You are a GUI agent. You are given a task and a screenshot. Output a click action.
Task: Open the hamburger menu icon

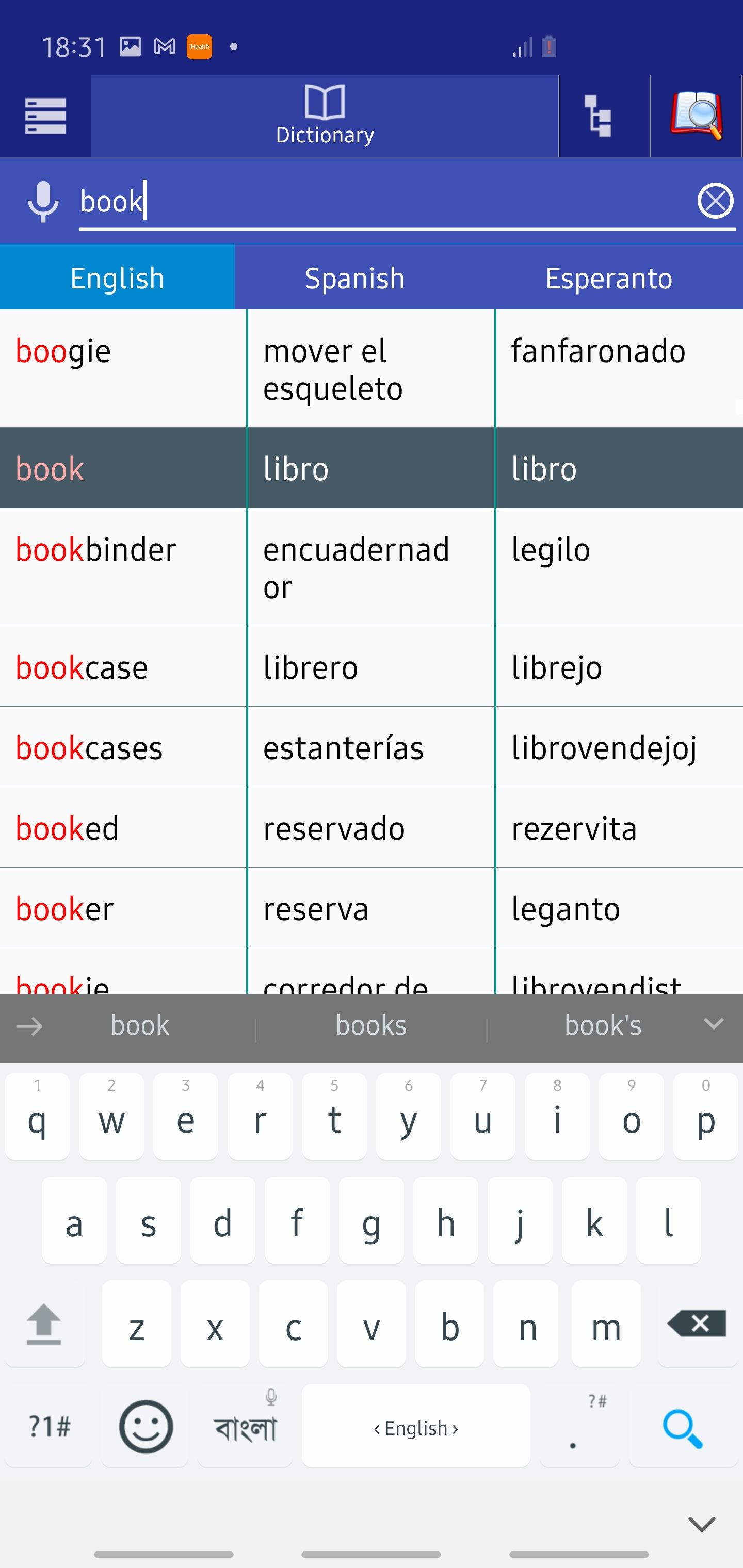pyautogui.click(x=45, y=116)
